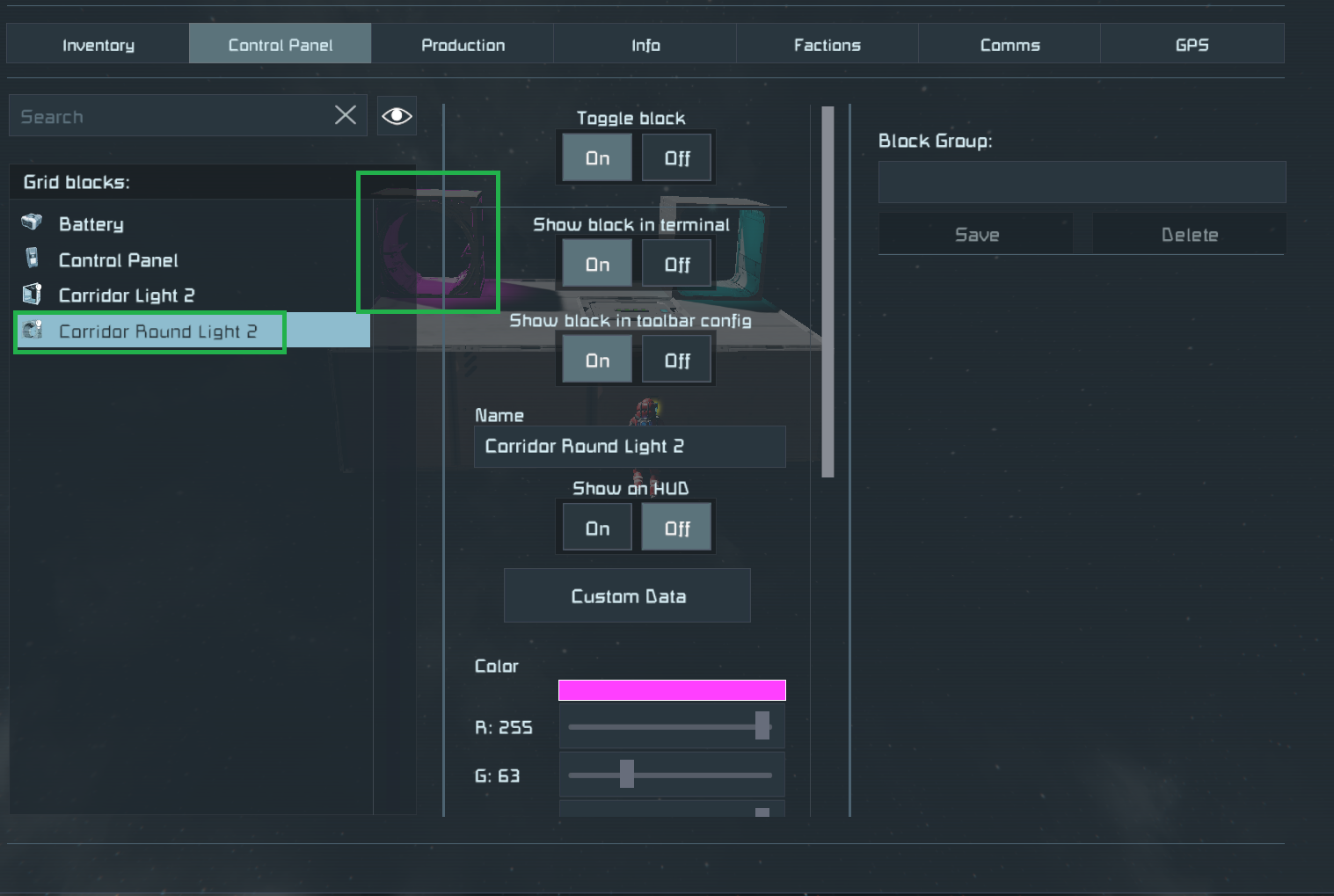Toggle hidden blocks with the eye icon
1334x896 pixels.
pyautogui.click(x=397, y=116)
